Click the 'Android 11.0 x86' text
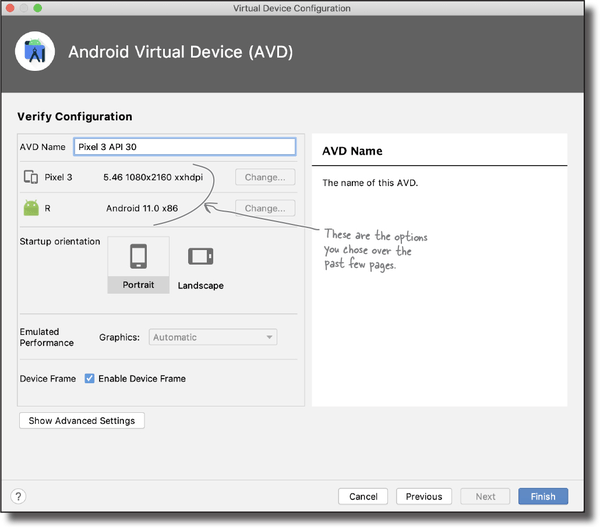Screen dimensions: 600x528 pyautogui.click(x=142, y=208)
